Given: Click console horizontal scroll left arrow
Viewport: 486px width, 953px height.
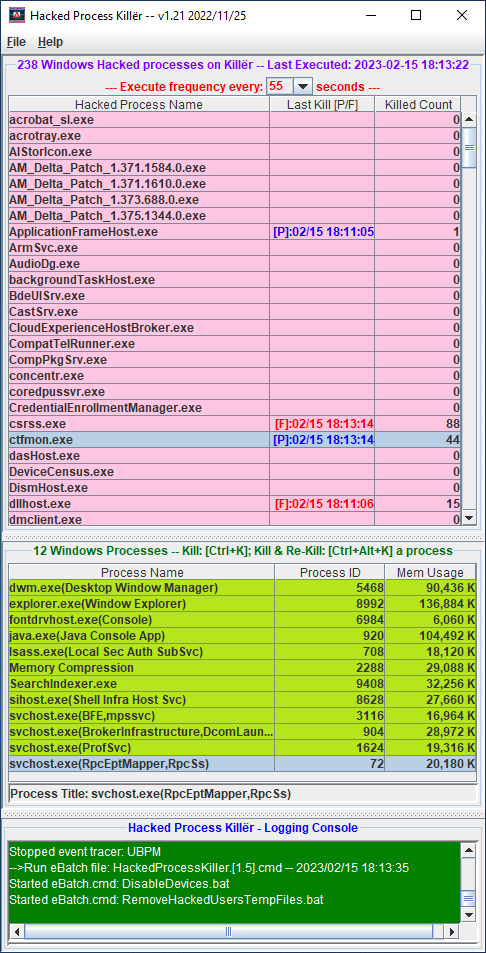Looking at the screenshot, I should (x=17, y=931).
